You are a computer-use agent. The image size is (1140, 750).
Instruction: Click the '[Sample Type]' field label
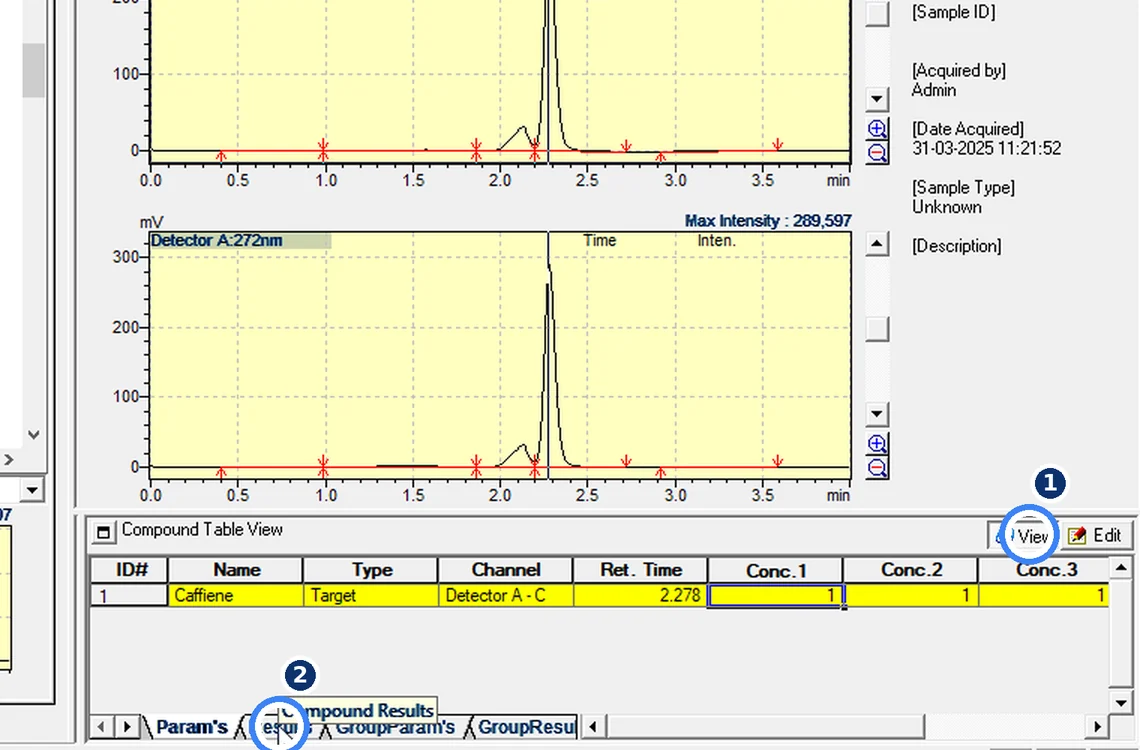[963, 188]
